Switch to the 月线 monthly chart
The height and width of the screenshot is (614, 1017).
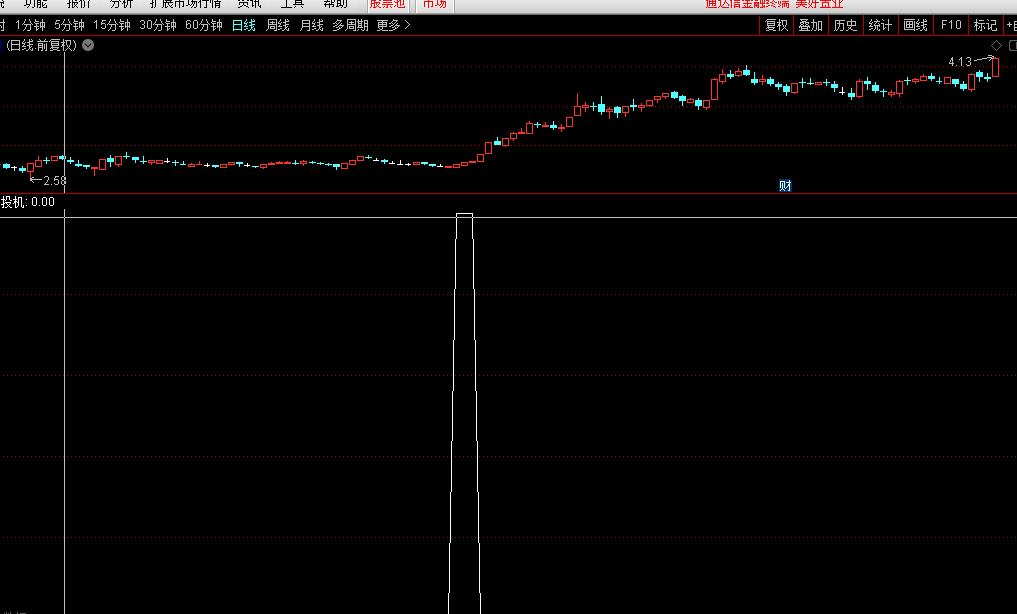pyautogui.click(x=312, y=25)
